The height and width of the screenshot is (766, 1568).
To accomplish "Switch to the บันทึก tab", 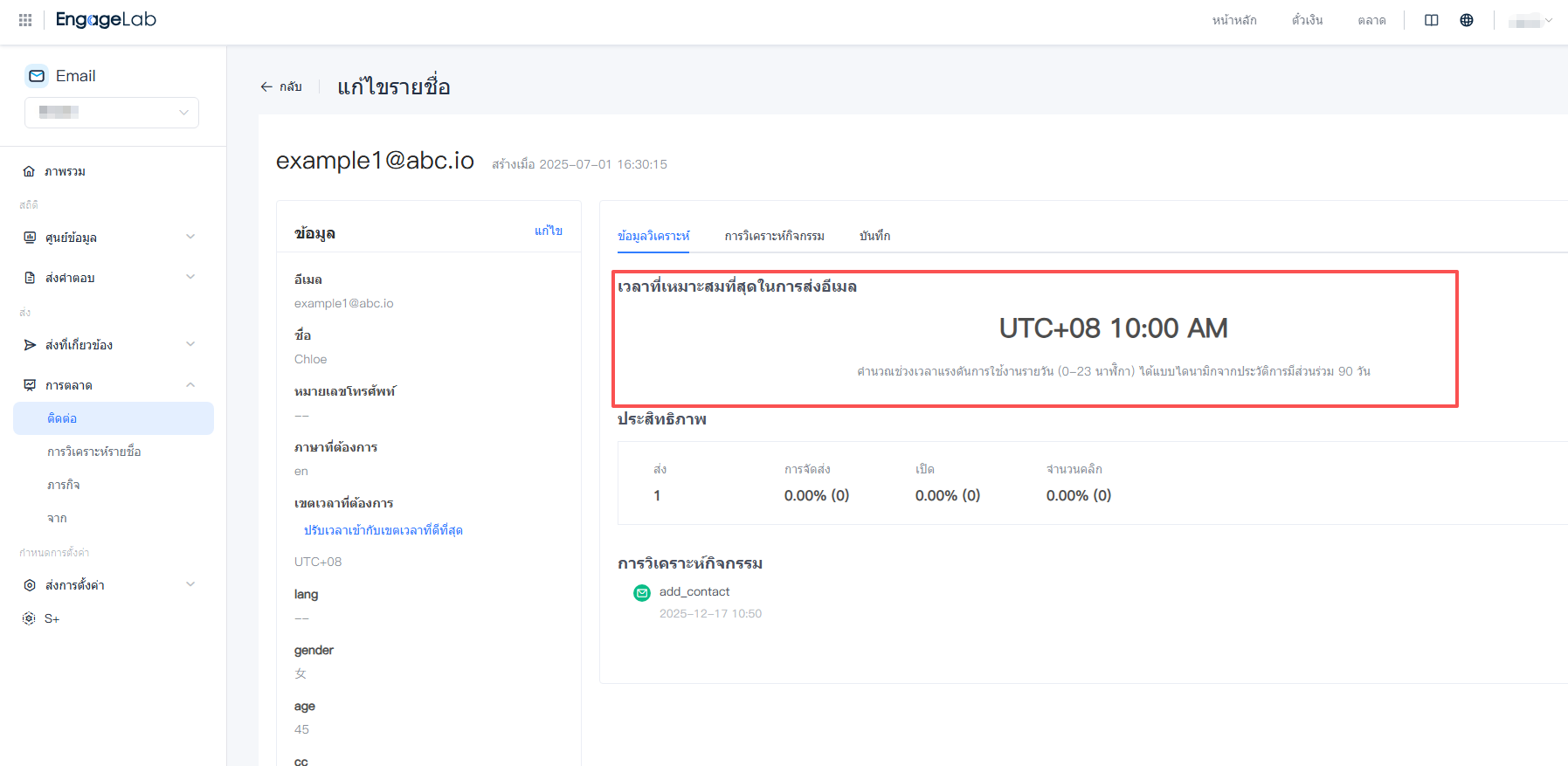I will click(874, 236).
